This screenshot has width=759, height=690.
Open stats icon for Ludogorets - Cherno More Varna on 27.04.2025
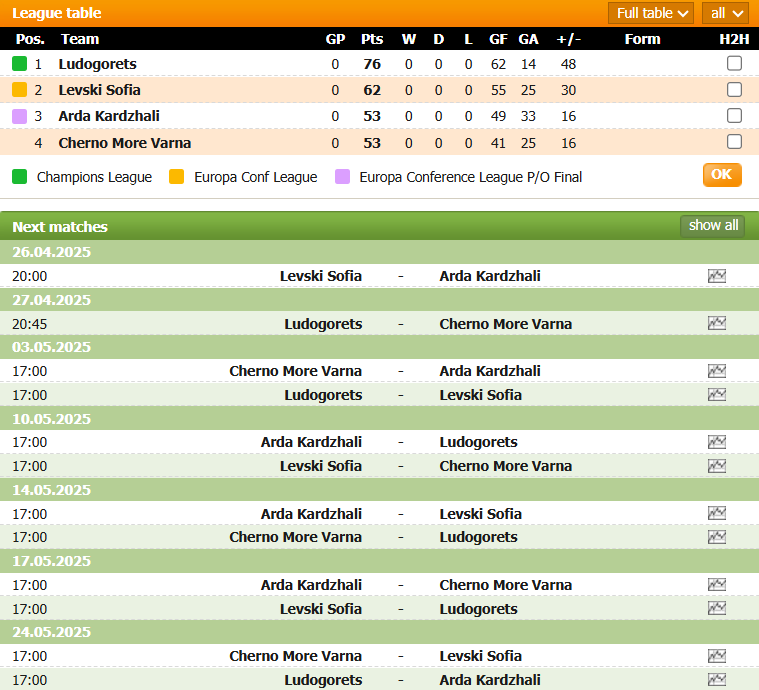pos(716,323)
